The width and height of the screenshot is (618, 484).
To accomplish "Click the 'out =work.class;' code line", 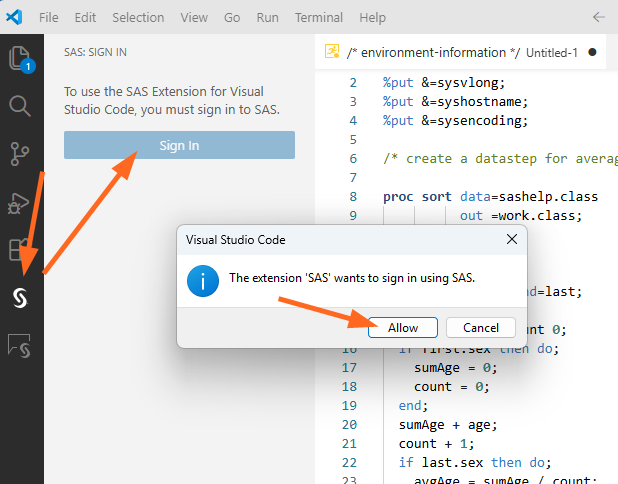I will click(521, 216).
